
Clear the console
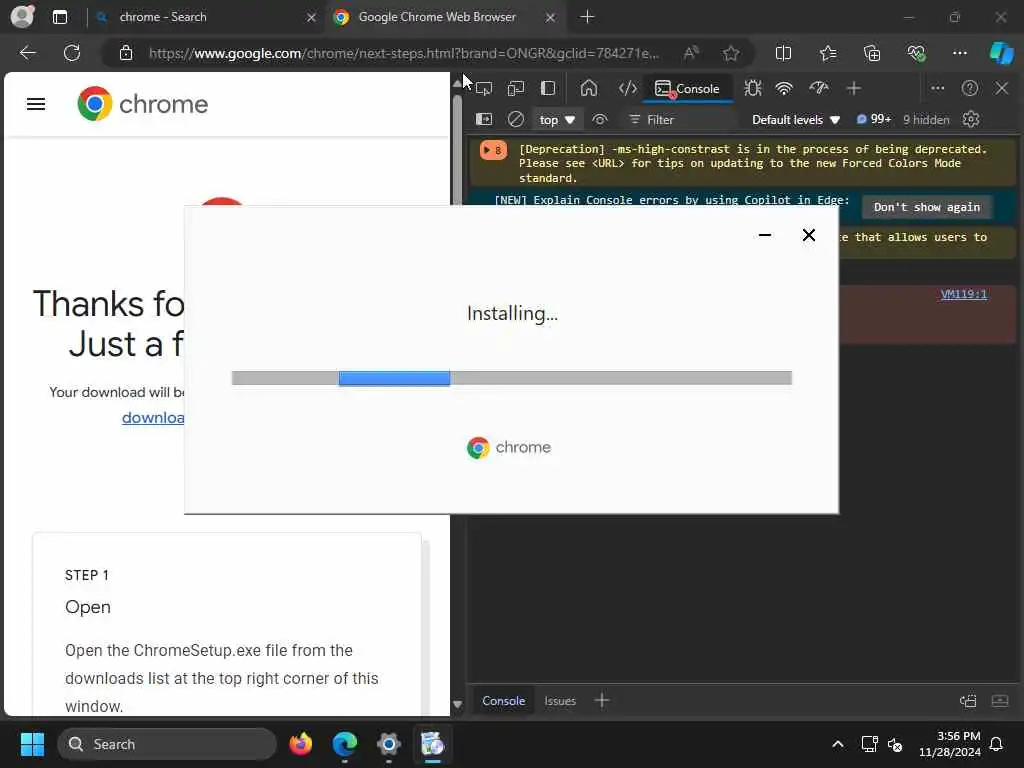tap(516, 120)
